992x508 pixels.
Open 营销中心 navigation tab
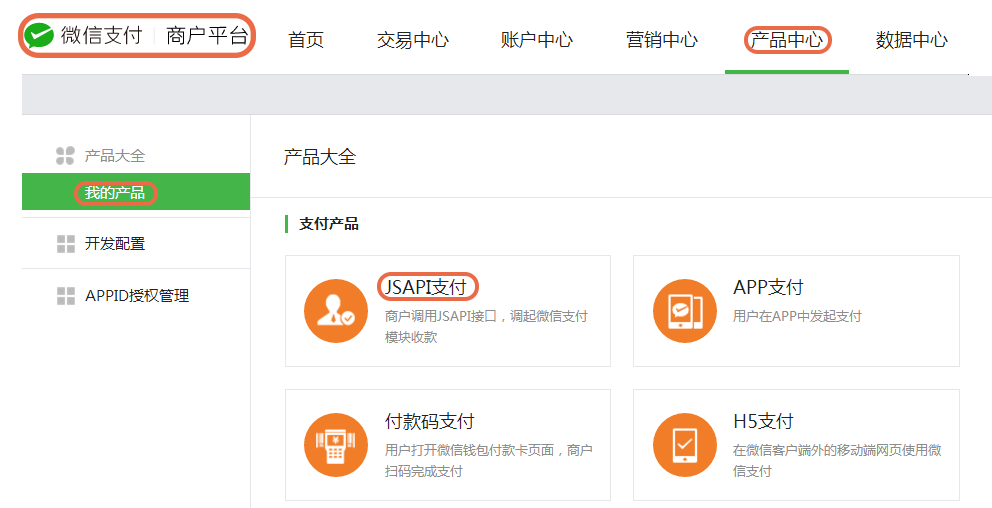(x=662, y=40)
